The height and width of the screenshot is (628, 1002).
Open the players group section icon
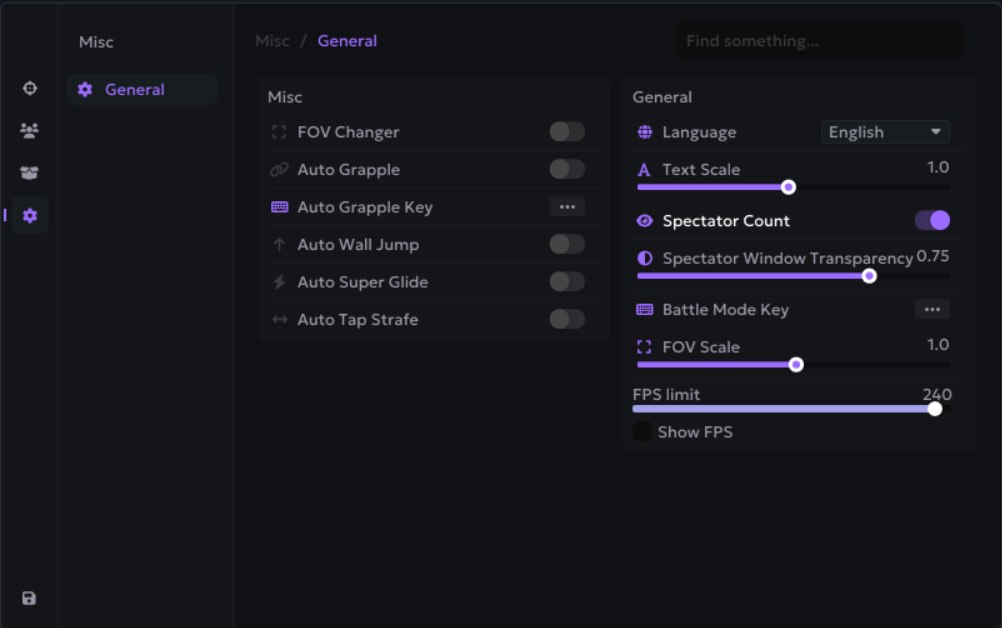tap(29, 131)
